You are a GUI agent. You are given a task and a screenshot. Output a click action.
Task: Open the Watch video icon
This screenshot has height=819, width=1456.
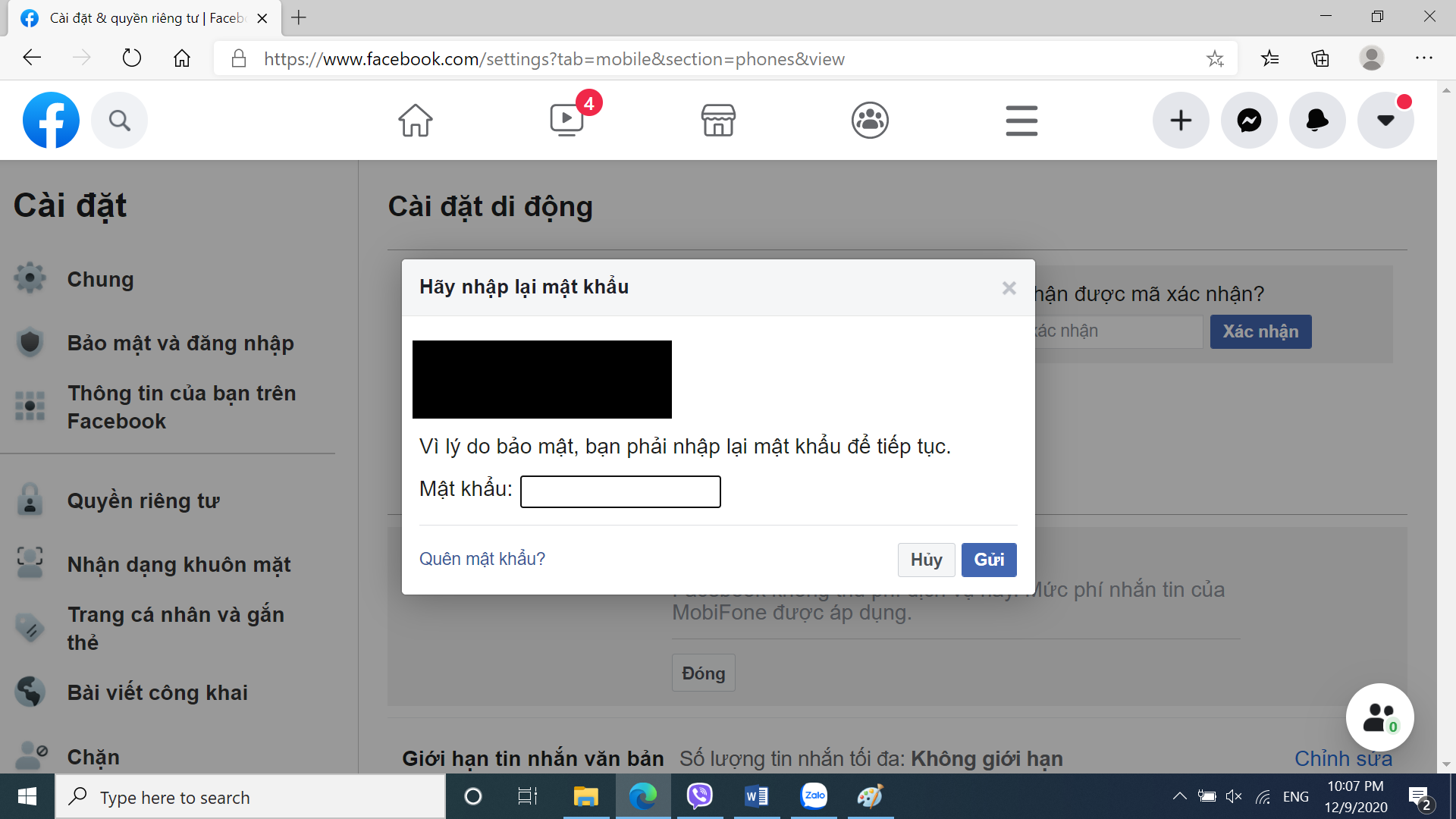click(x=566, y=120)
